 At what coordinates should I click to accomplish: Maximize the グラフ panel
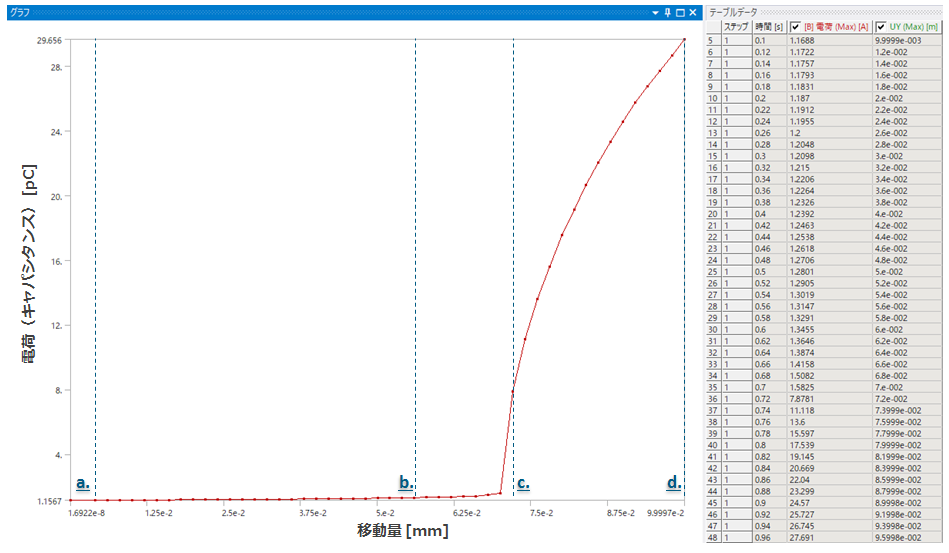pyautogui.click(x=680, y=13)
